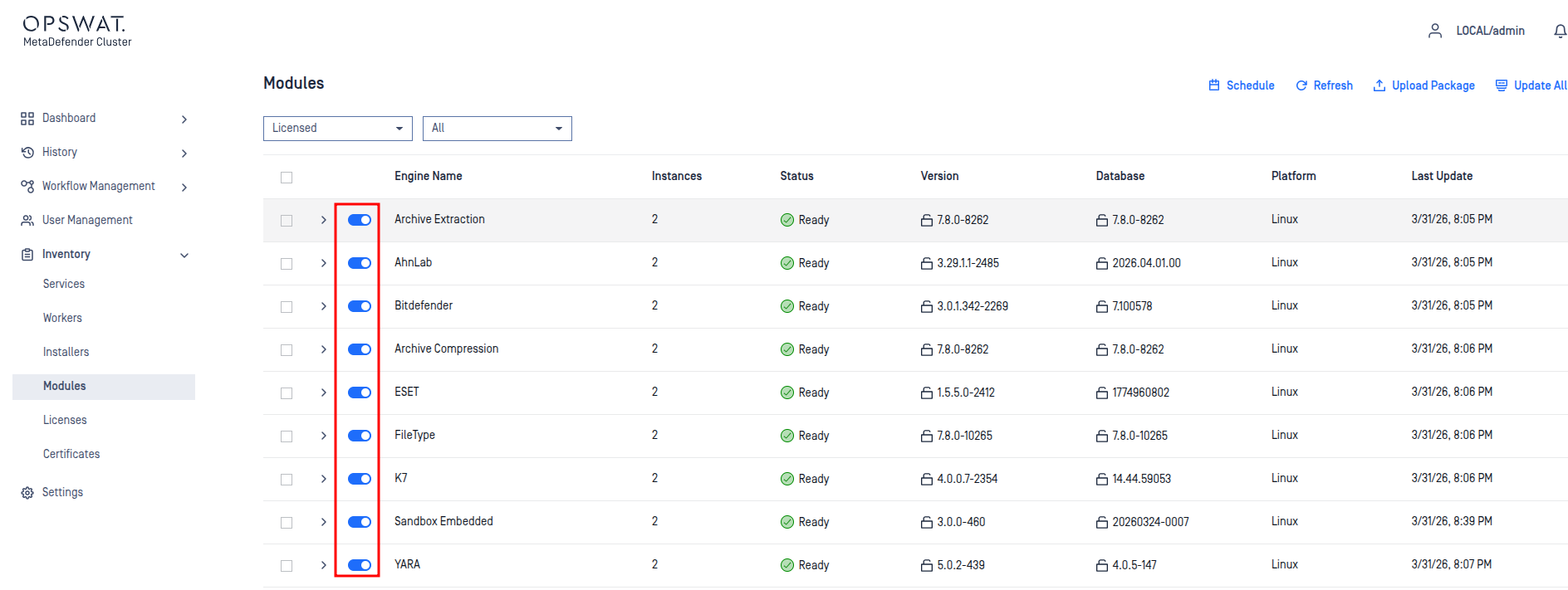
Task: Check the ESET row checkbox
Action: click(x=287, y=393)
